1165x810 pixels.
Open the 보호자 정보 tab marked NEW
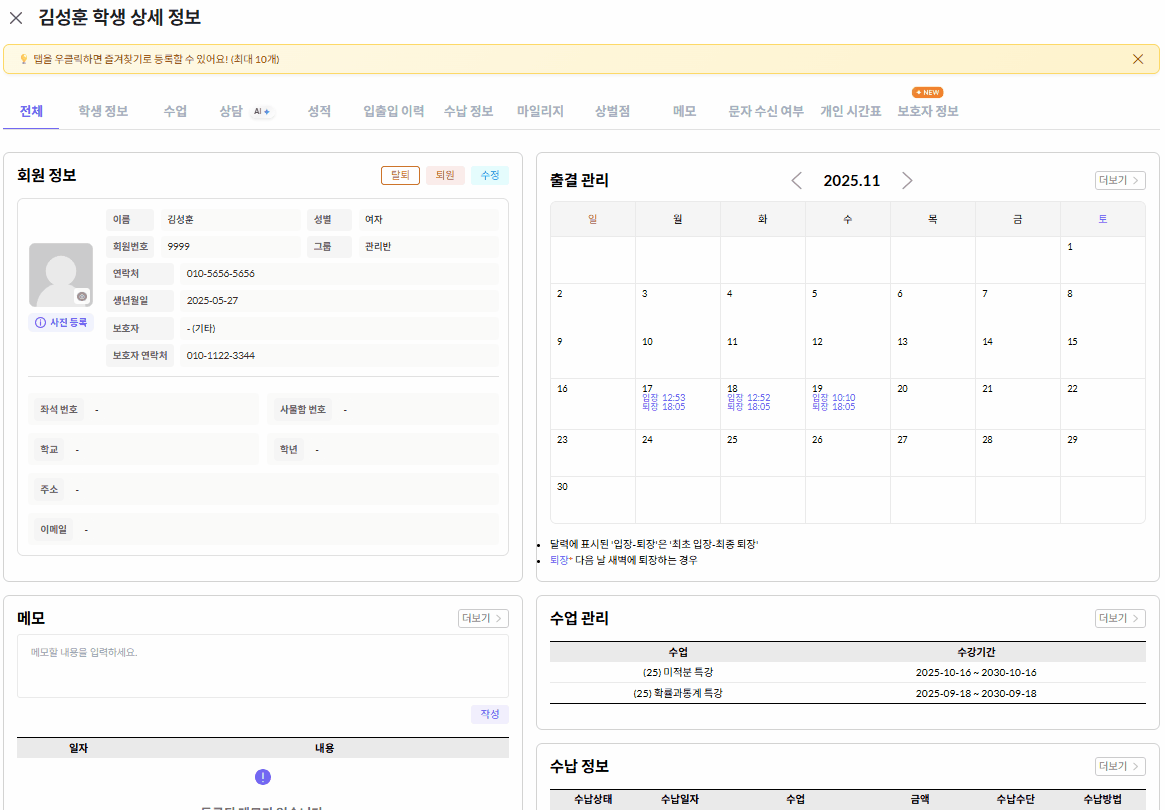tap(927, 112)
